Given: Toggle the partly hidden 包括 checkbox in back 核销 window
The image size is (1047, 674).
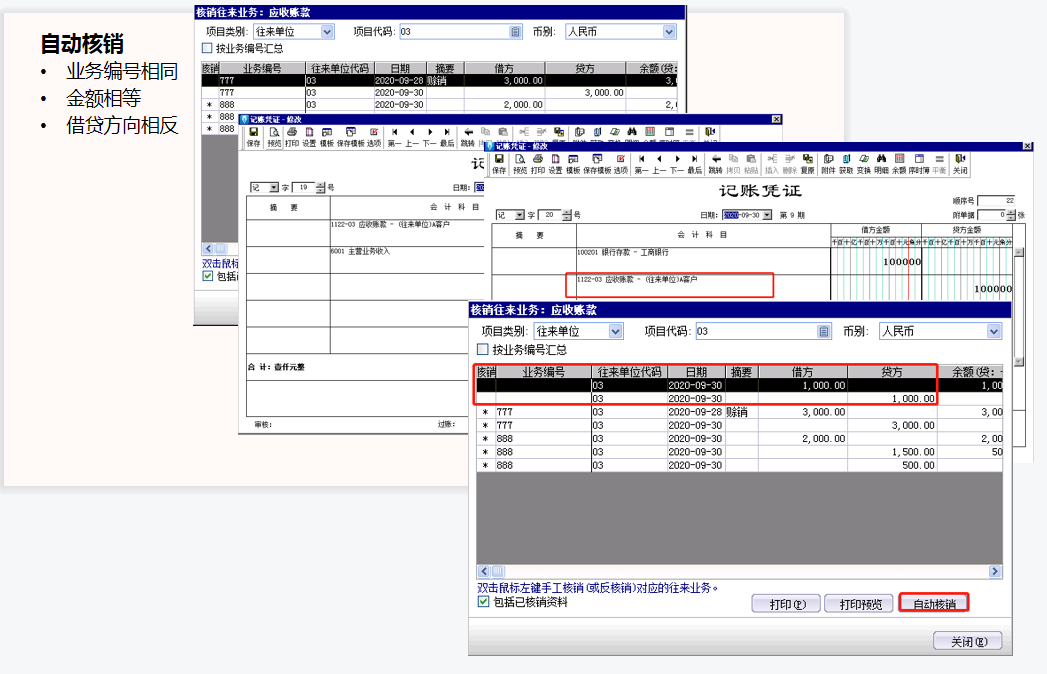Looking at the screenshot, I should [x=208, y=276].
